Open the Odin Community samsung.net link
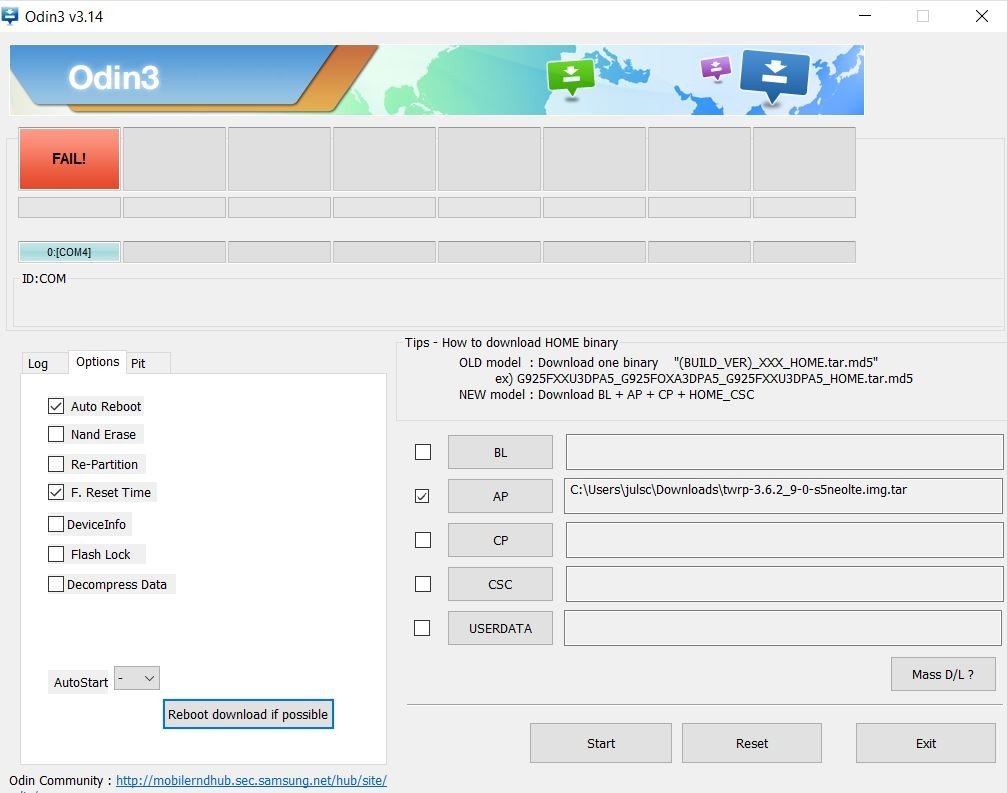Screen dimensions: 1007x793 251,780
